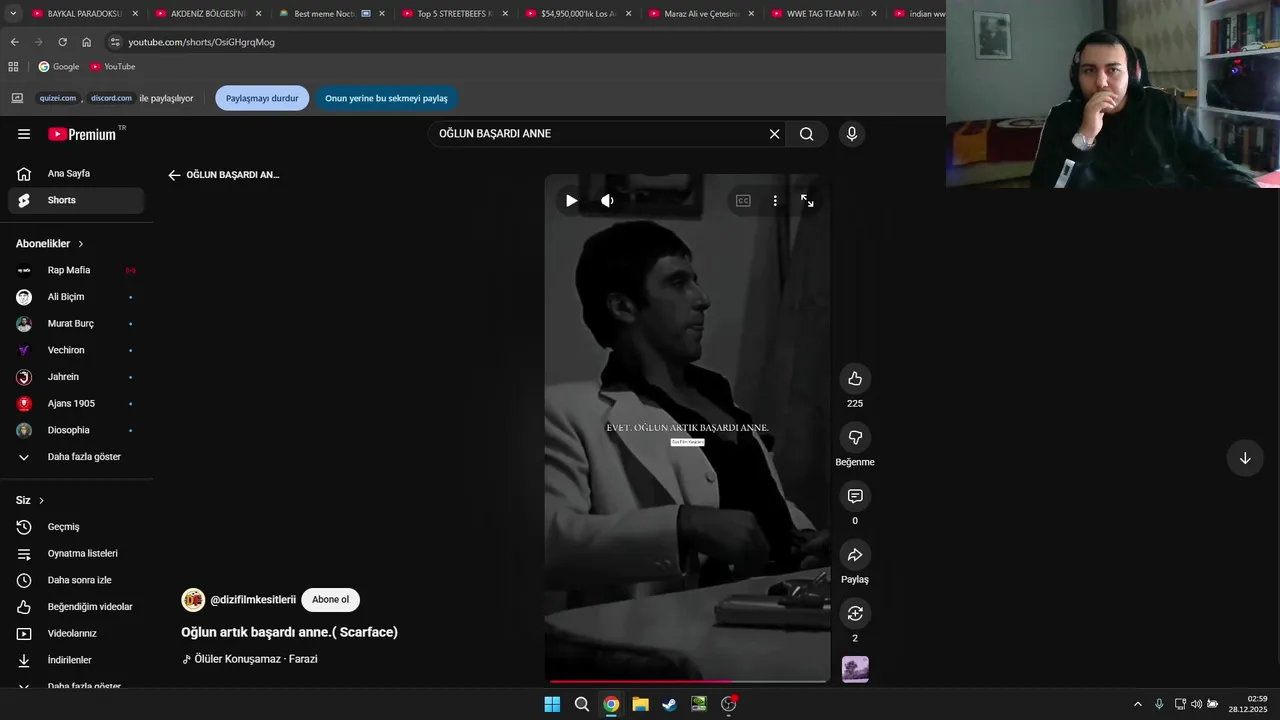Open Chrome apps grid in bookmarks bar
This screenshot has height=720, width=1280.
[x=13, y=67]
